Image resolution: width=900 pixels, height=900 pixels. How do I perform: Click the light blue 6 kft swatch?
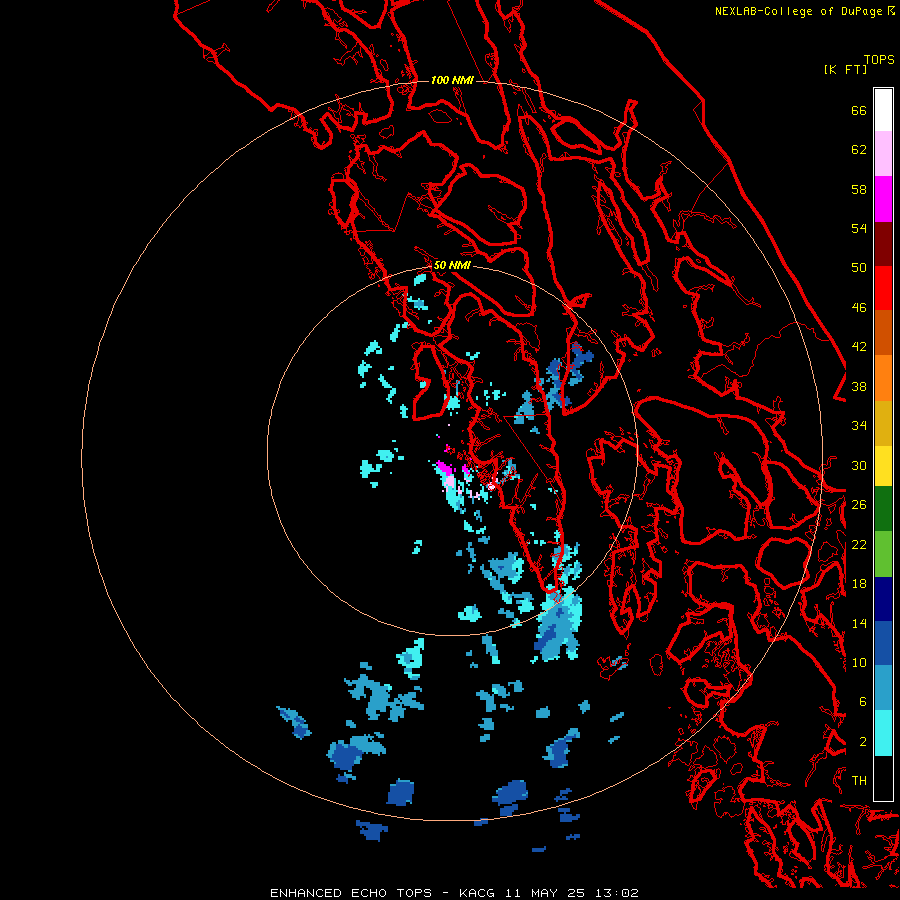(883, 687)
